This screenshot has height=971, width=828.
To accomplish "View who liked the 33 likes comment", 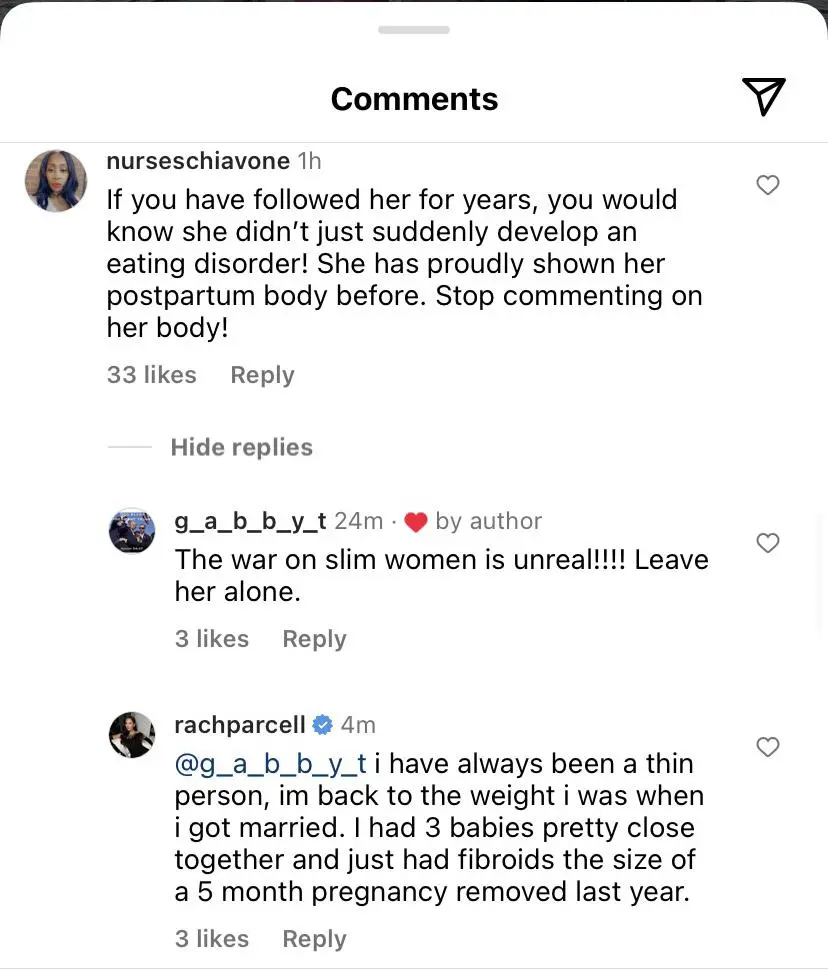I will (151, 374).
